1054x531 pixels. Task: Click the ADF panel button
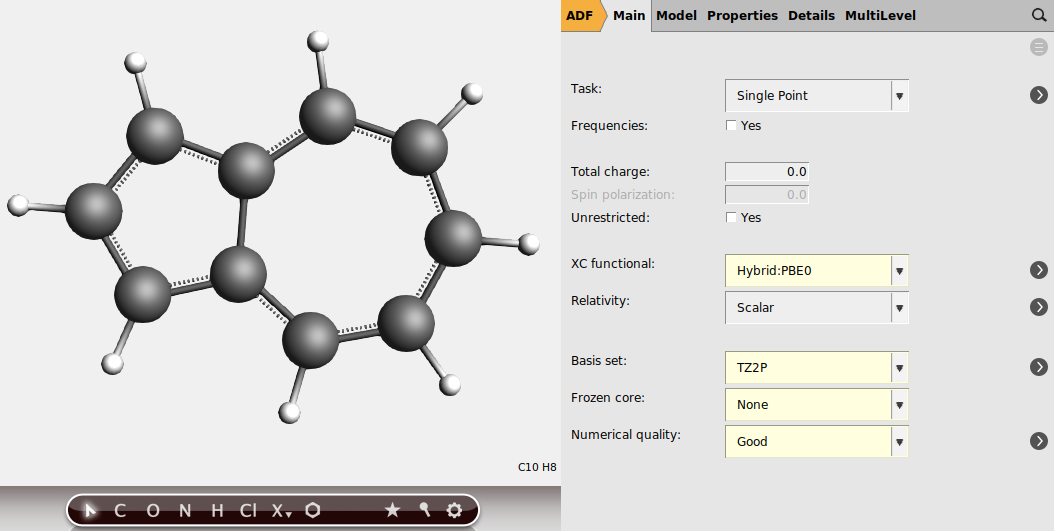click(x=580, y=16)
